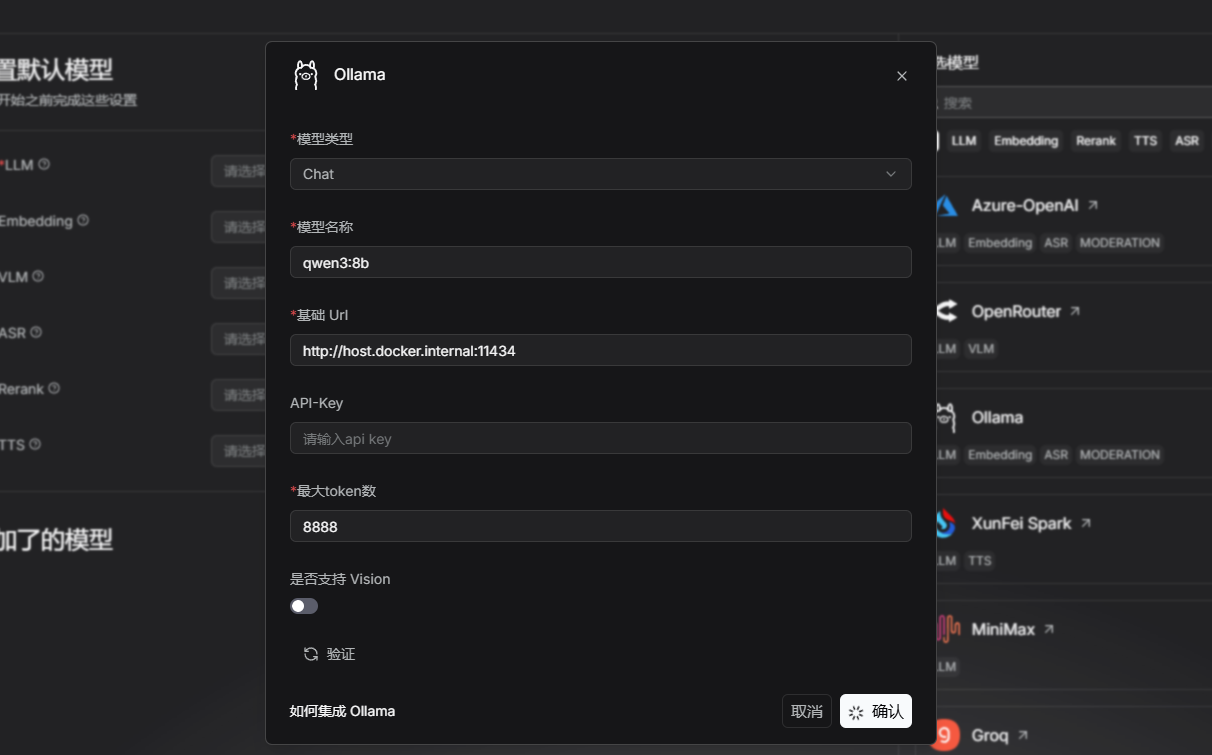Select the Rerank filter tag
1212x755 pixels.
point(1096,141)
